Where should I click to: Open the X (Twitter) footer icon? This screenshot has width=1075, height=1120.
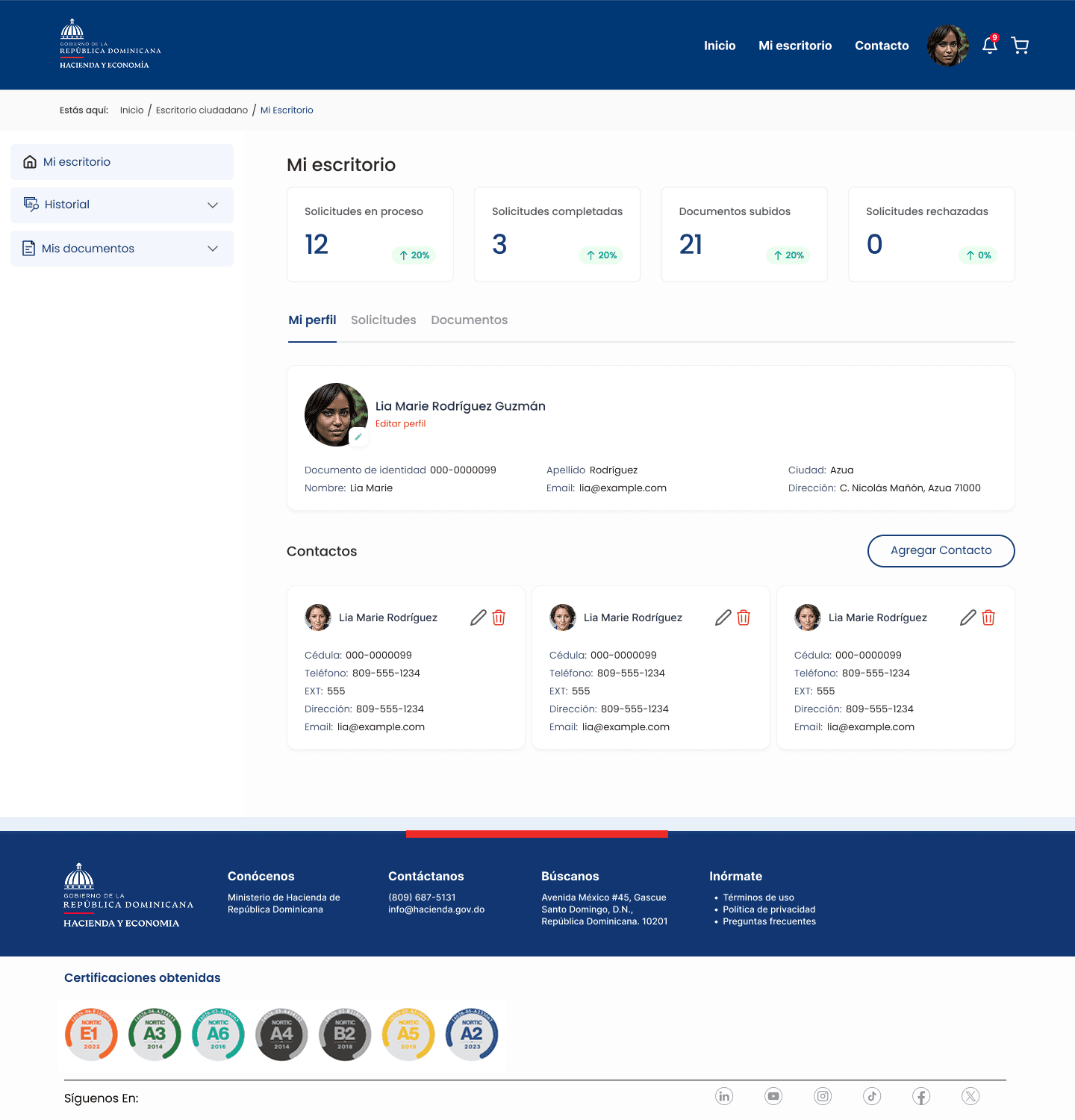[970, 1096]
